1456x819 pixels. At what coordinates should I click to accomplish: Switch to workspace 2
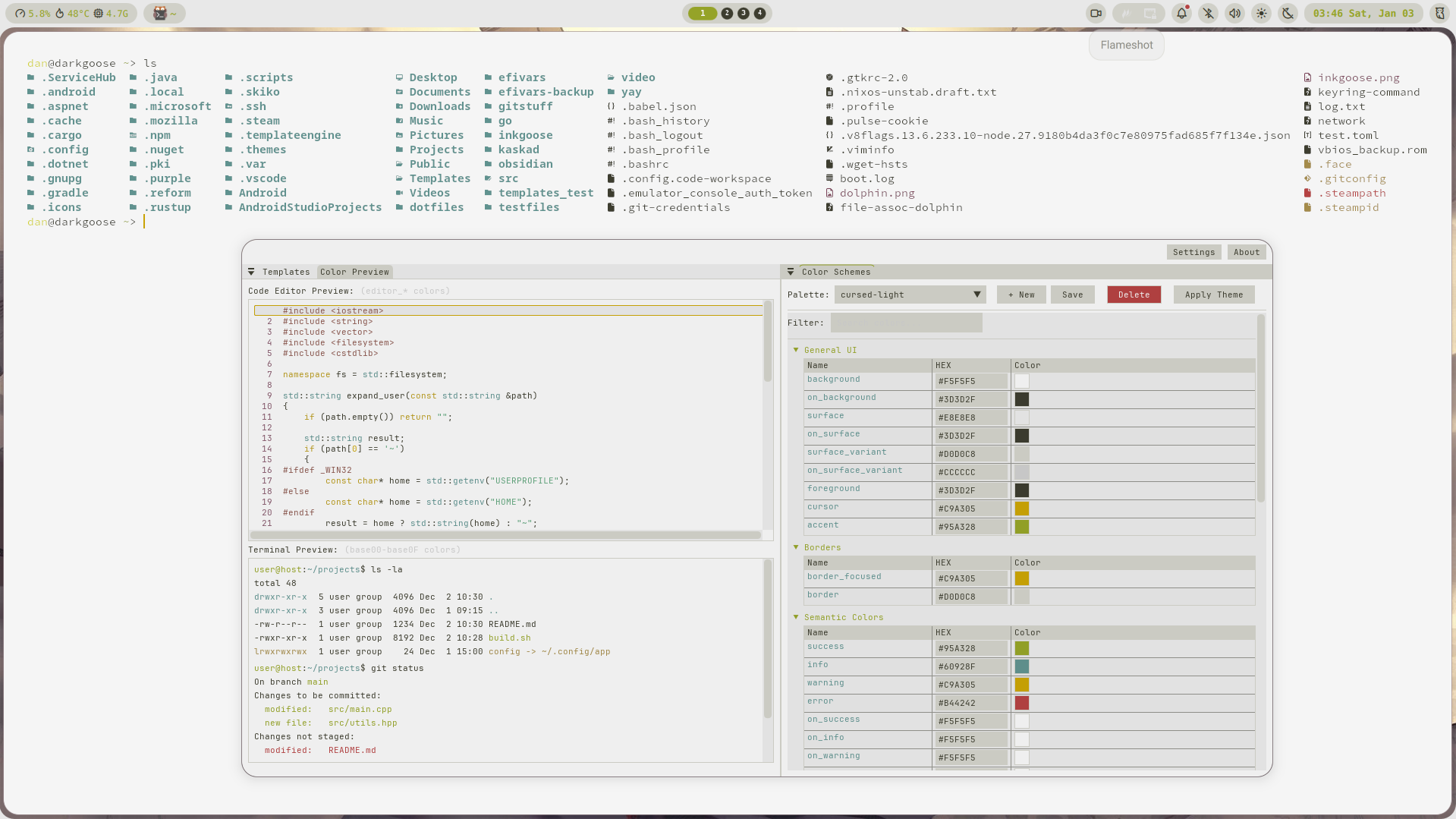click(727, 13)
